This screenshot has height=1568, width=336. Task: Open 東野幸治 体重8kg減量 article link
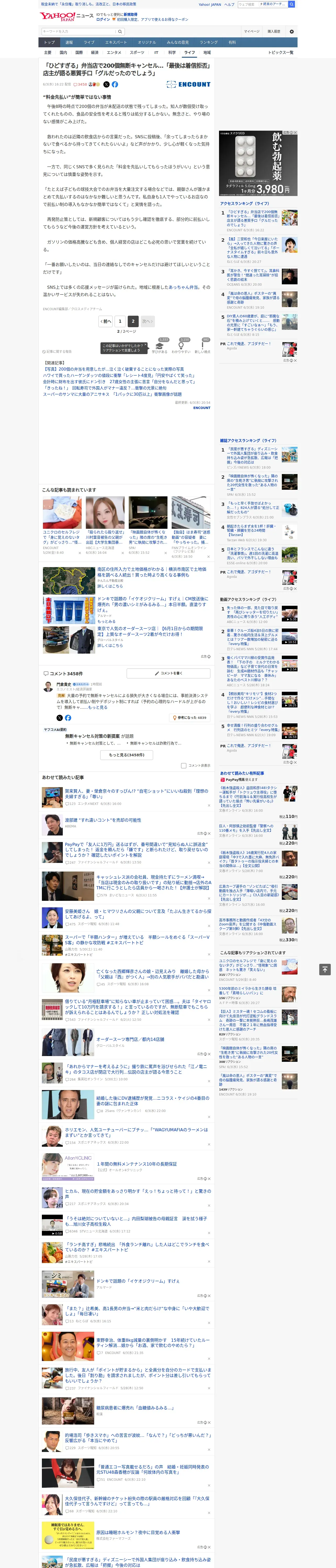coord(153,1343)
